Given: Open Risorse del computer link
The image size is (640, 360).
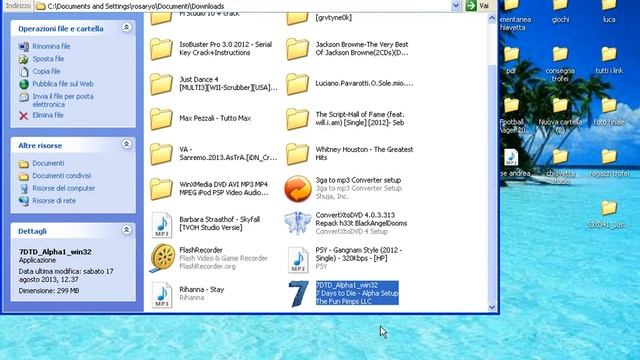Looking at the screenshot, I should pyautogui.click(x=64, y=188).
